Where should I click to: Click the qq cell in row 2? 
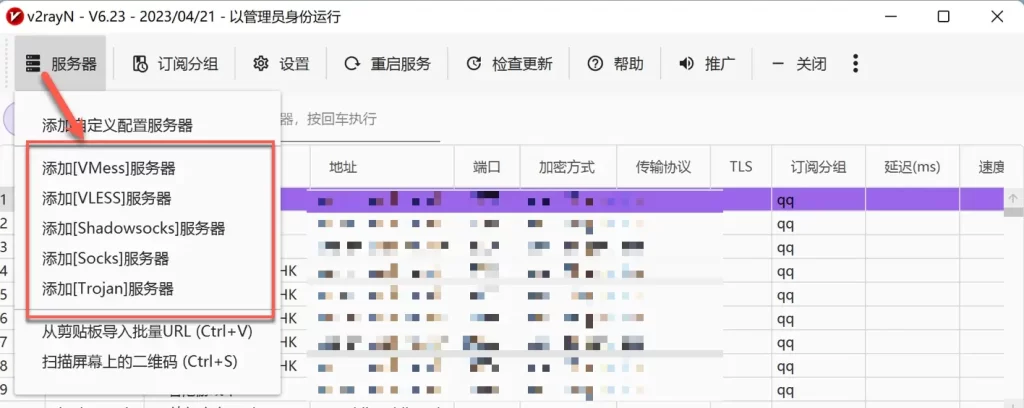(x=819, y=224)
